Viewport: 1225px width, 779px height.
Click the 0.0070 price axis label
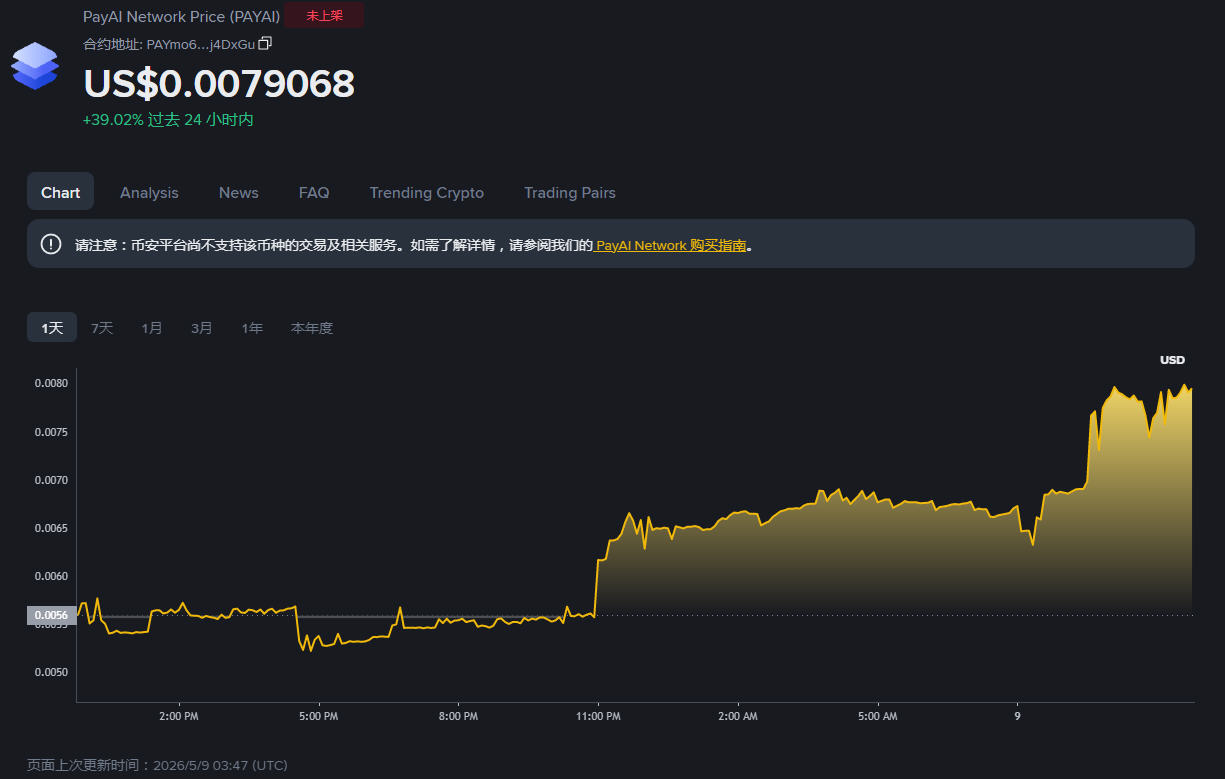pos(51,480)
